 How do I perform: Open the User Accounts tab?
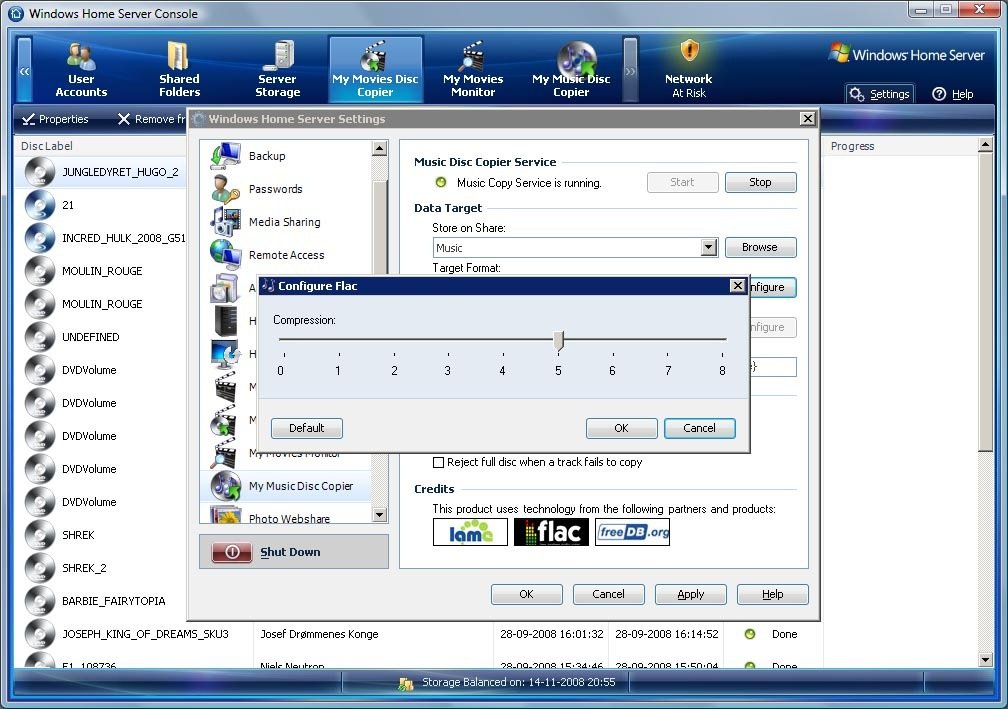pyautogui.click(x=81, y=69)
